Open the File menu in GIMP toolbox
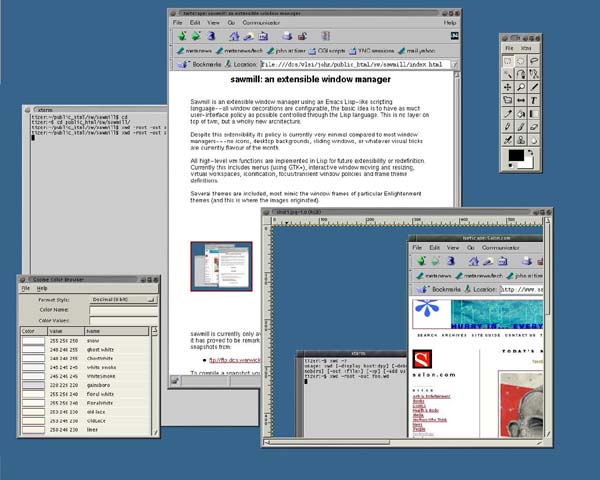This screenshot has height=480, width=600. coord(509,48)
